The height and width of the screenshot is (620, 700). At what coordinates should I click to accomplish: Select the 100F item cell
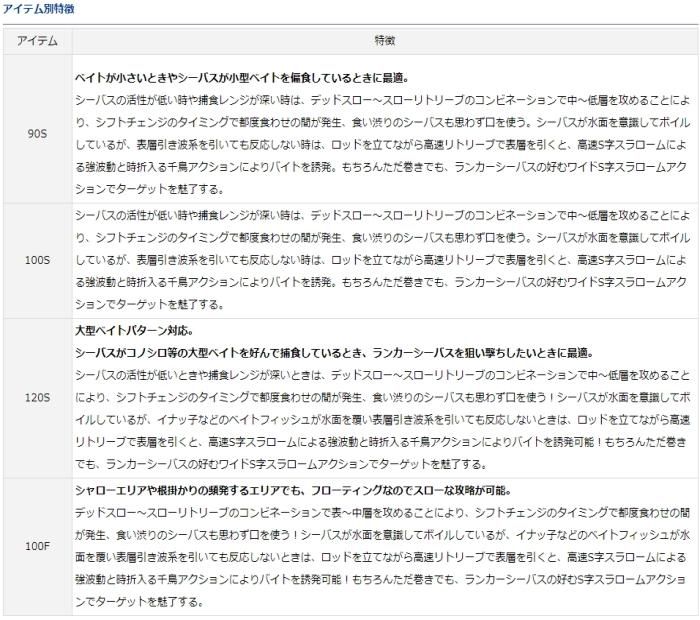coord(37,546)
